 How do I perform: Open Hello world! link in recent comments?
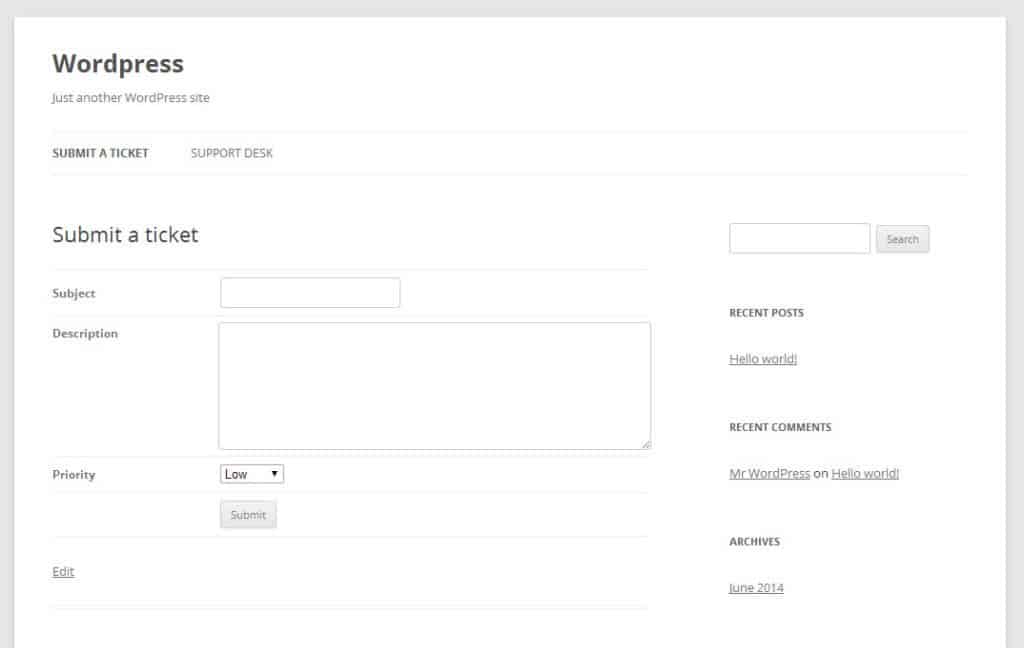point(865,473)
